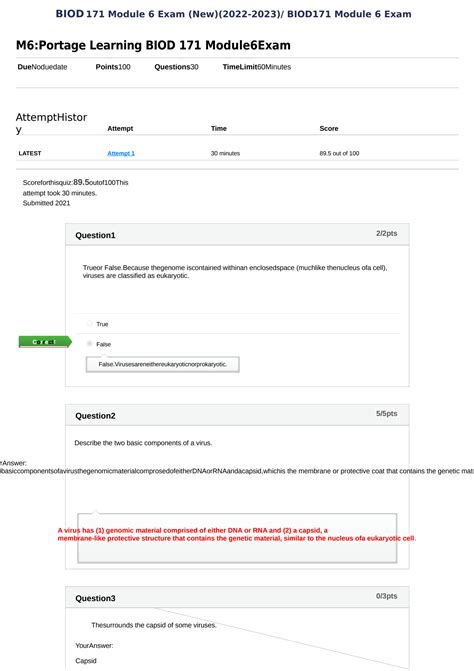Viewport: 474px width, 671px height.
Task: Click the Score column header
Action: tap(329, 128)
